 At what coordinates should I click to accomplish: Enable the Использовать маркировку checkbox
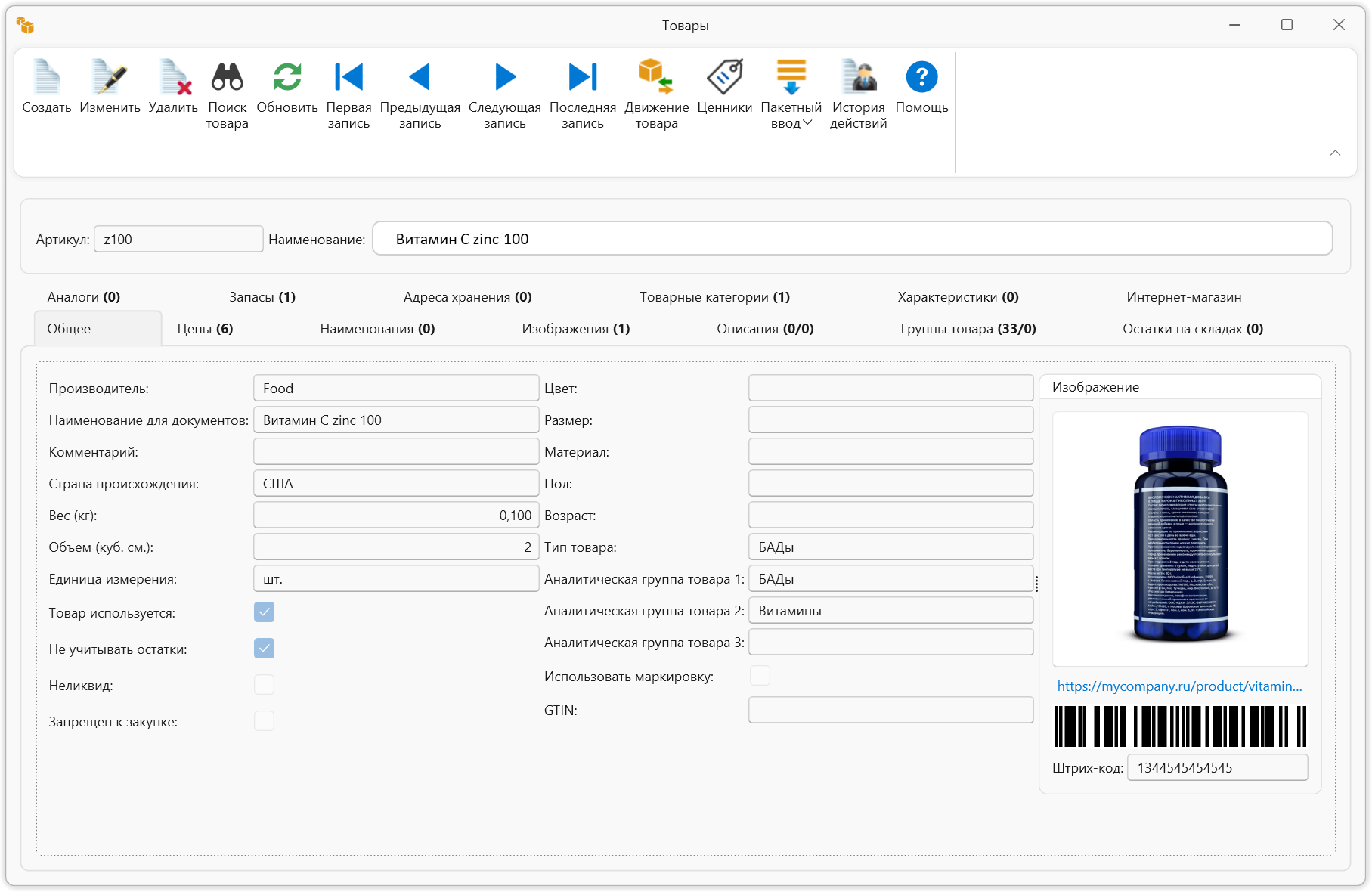pyautogui.click(x=760, y=676)
